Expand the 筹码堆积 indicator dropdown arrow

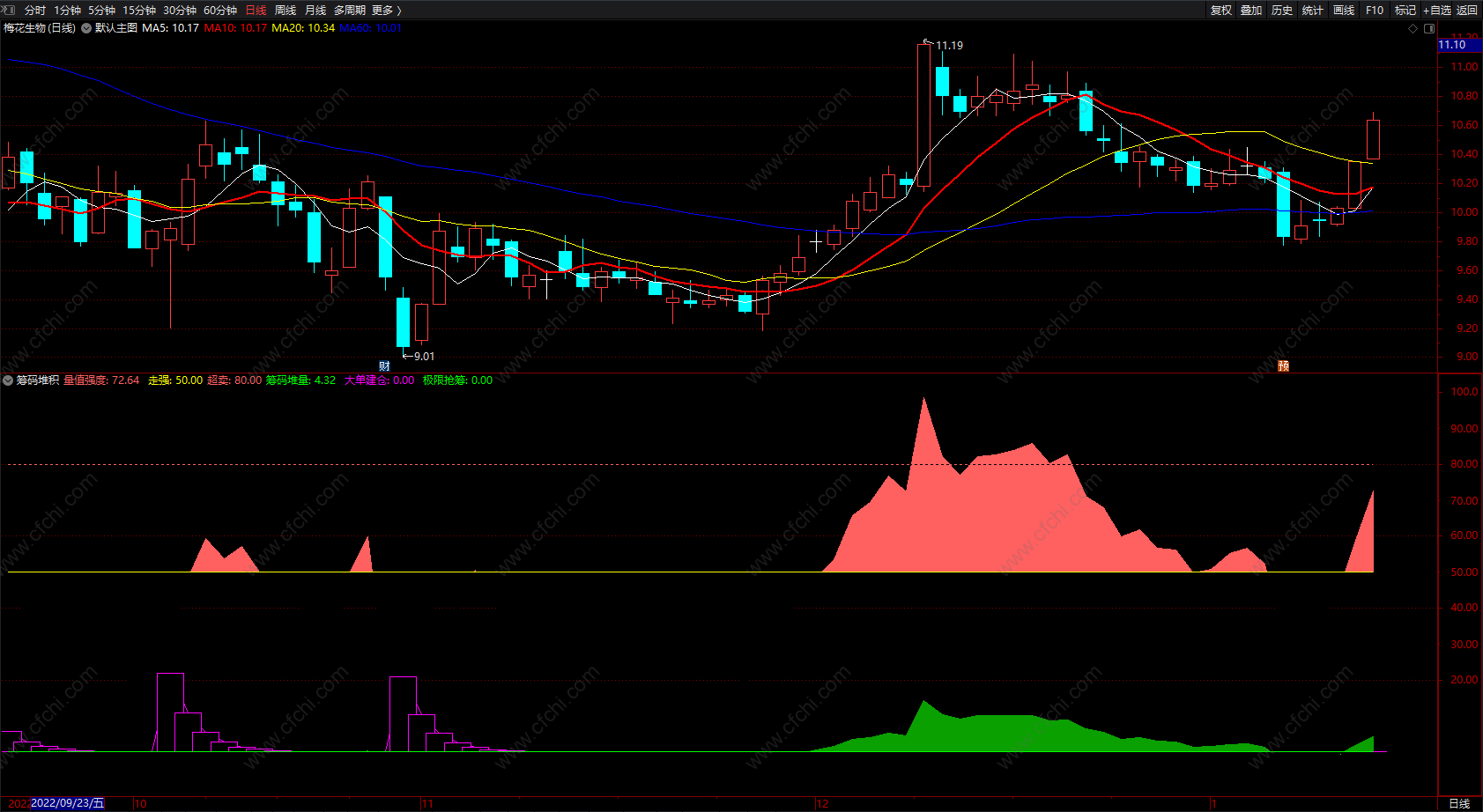click(8, 380)
